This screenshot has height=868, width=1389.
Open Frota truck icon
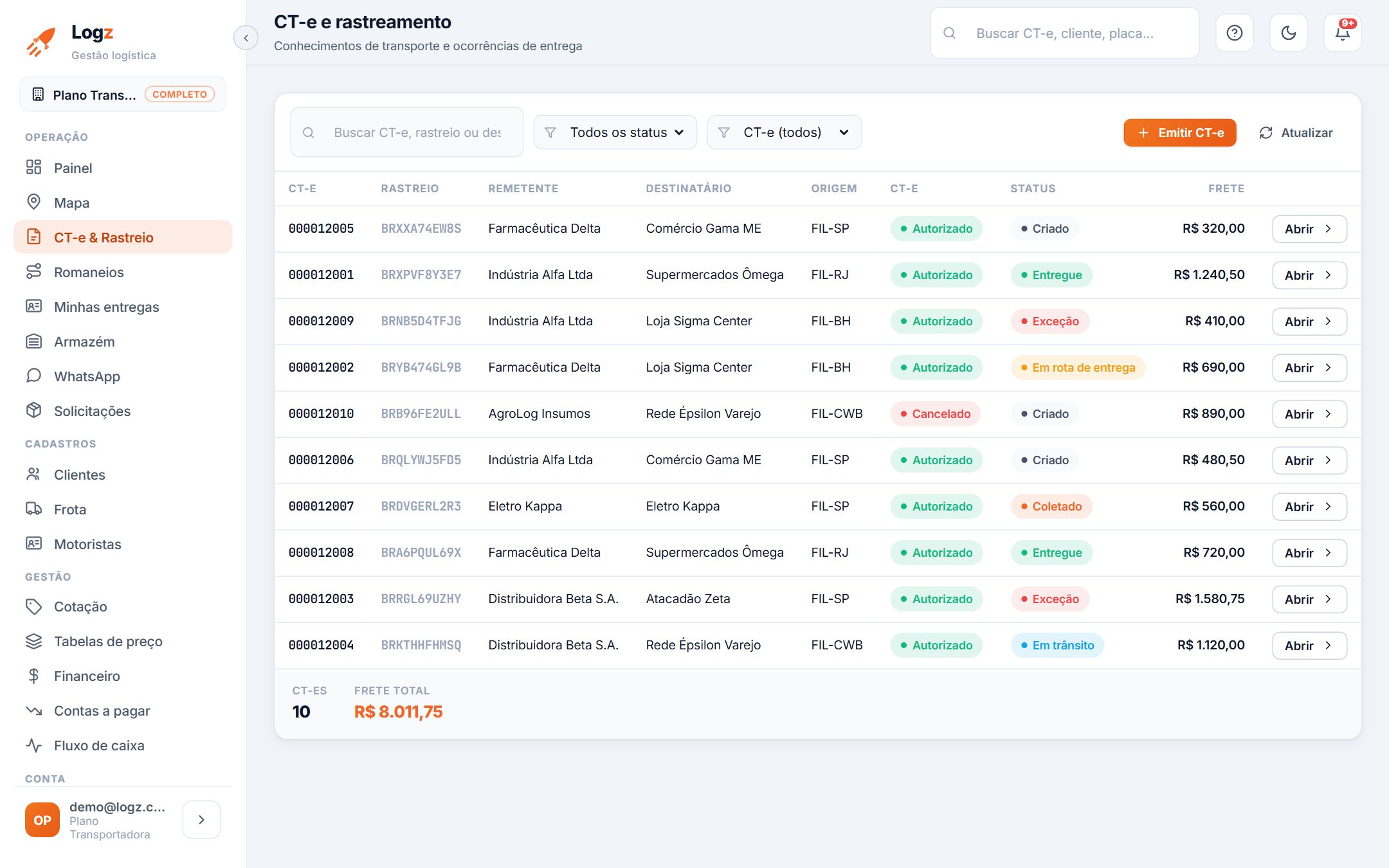(x=33, y=509)
